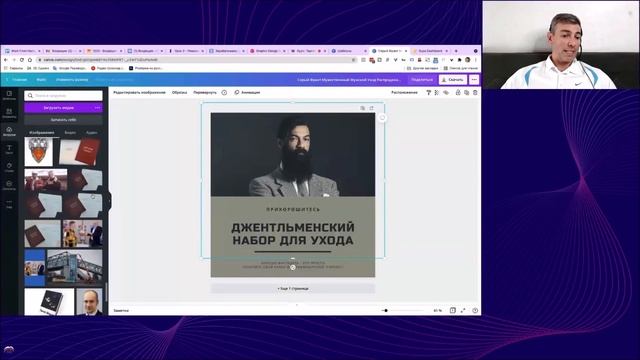
Task: Click the round comment icon beside the page
Action: (382, 118)
